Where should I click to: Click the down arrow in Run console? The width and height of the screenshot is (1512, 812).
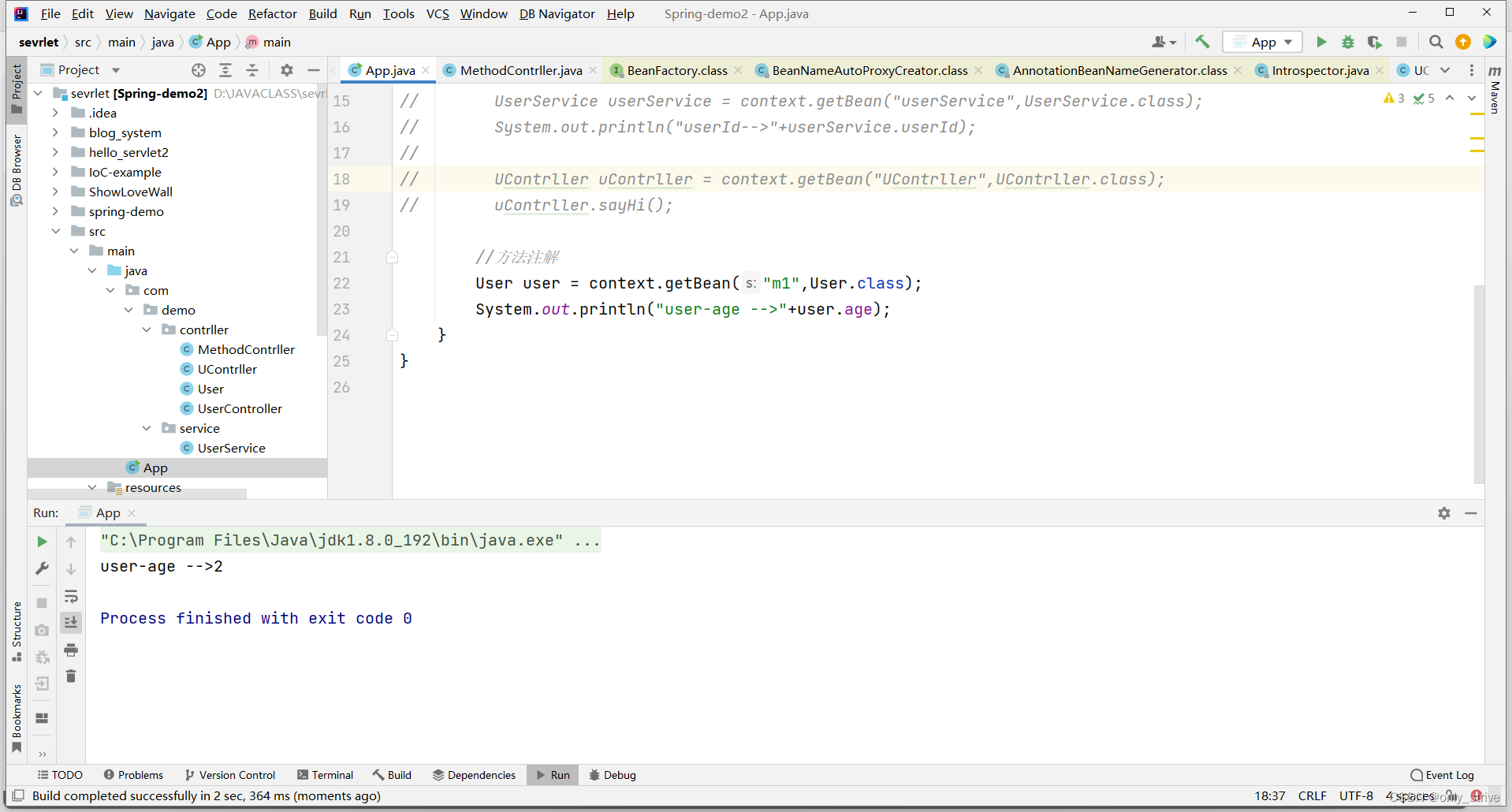(71, 569)
